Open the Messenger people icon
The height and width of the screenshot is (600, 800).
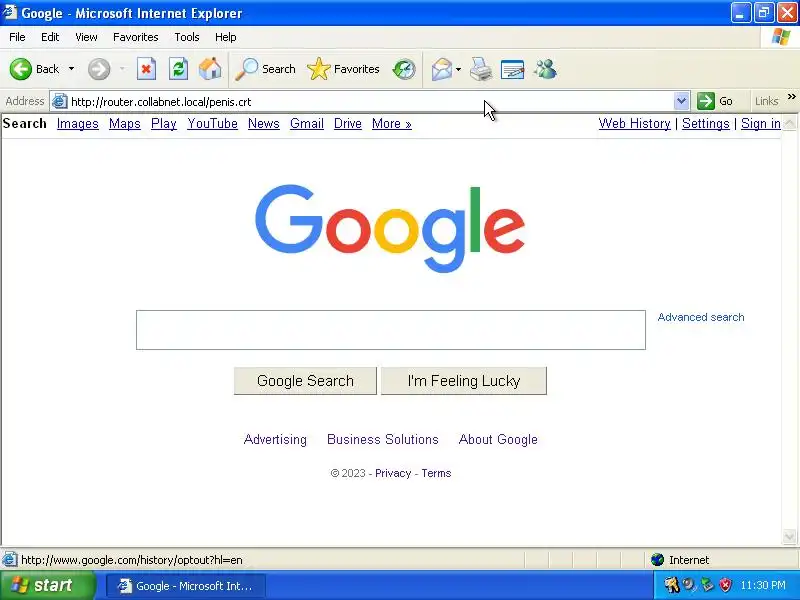tap(545, 69)
